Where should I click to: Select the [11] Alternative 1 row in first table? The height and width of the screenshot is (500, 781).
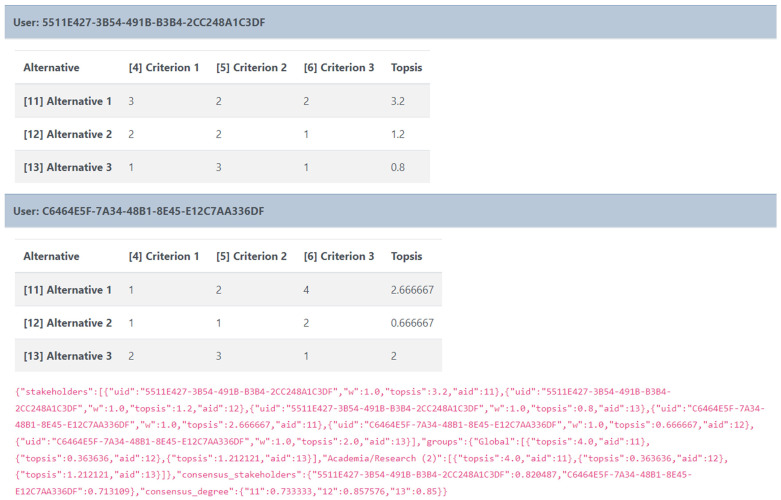click(x=222, y=101)
